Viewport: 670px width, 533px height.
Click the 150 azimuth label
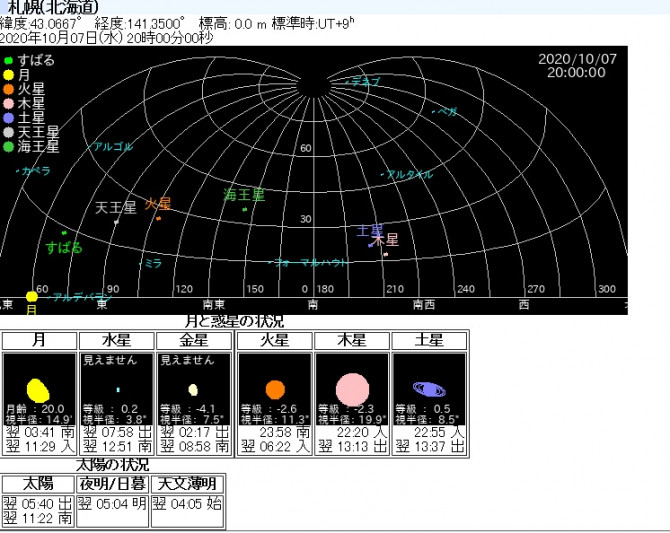255,289
